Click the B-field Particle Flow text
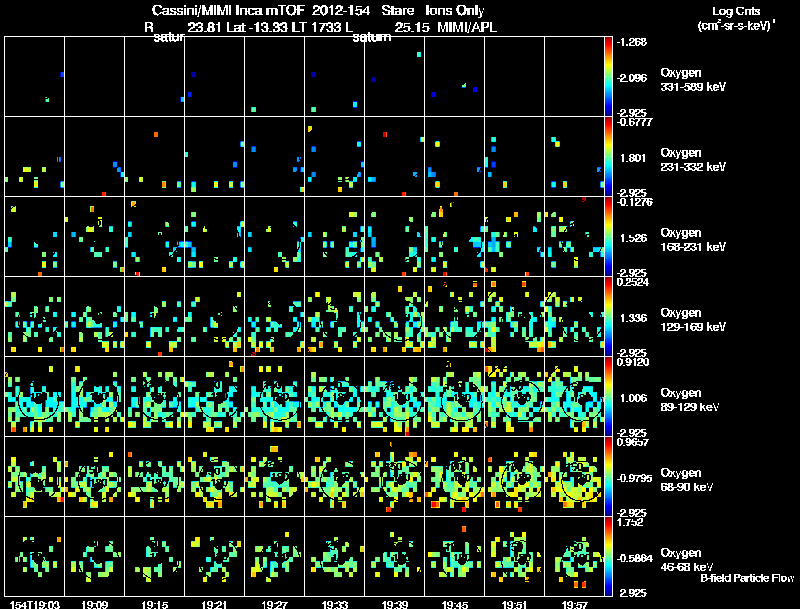This screenshot has width=800, height=609. coord(747,578)
